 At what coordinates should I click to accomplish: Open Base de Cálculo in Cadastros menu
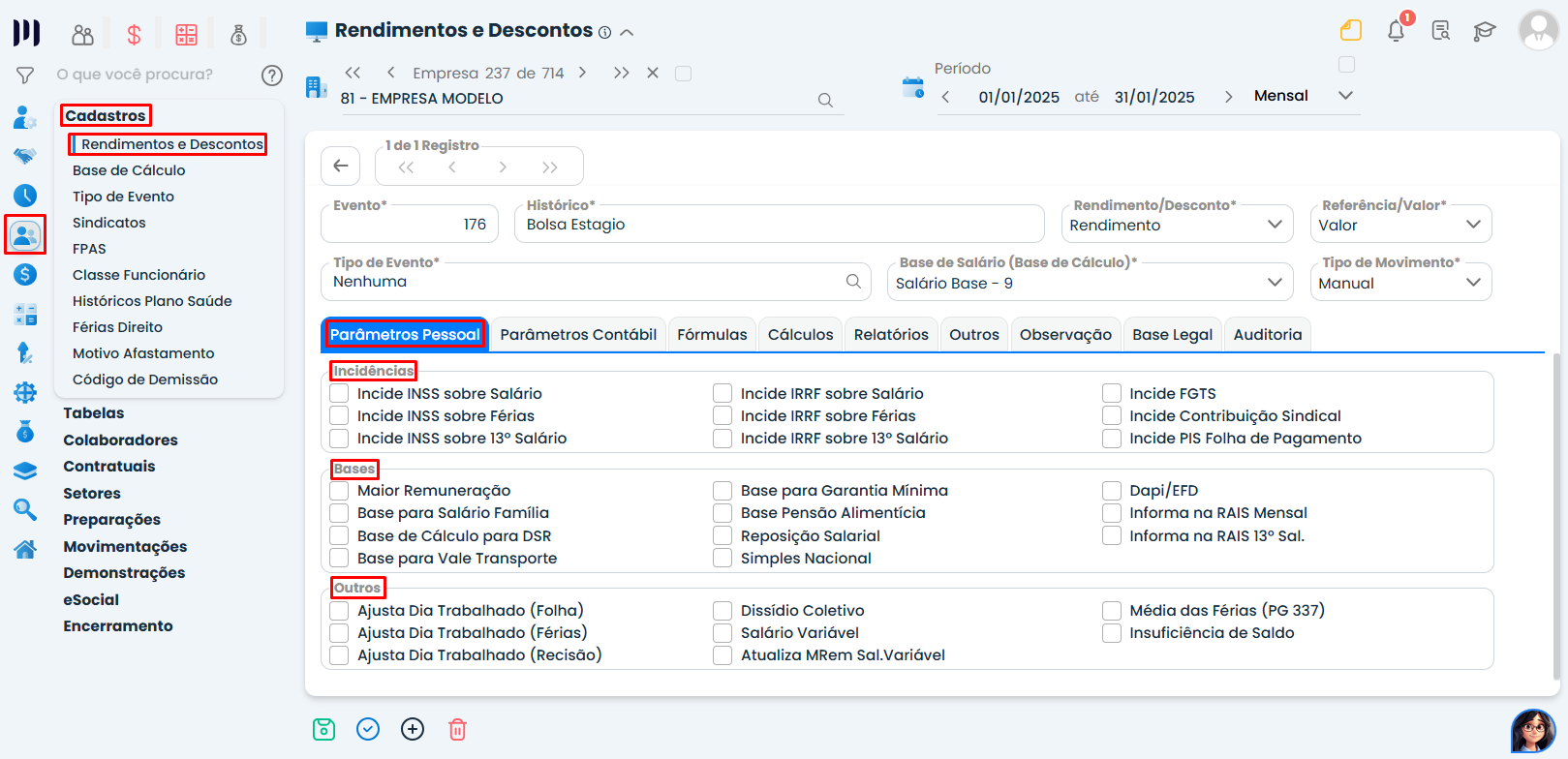pyautogui.click(x=129, y=170)
